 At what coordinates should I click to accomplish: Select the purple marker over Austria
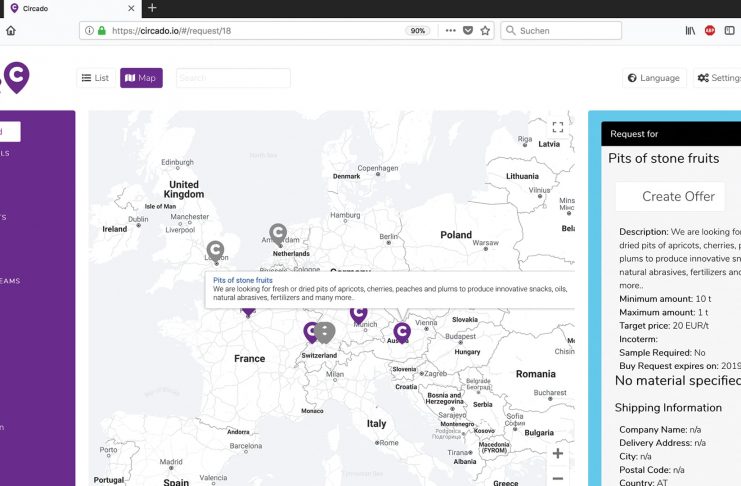[x=401, y=331]
